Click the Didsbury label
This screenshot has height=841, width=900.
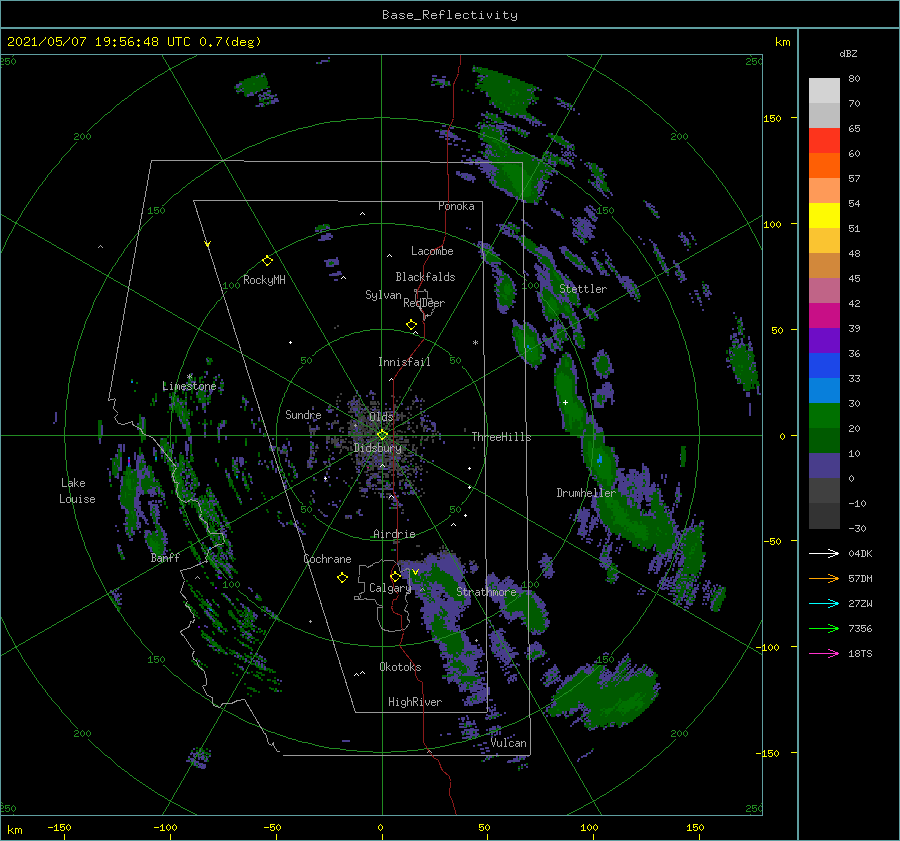pos(377,448)
